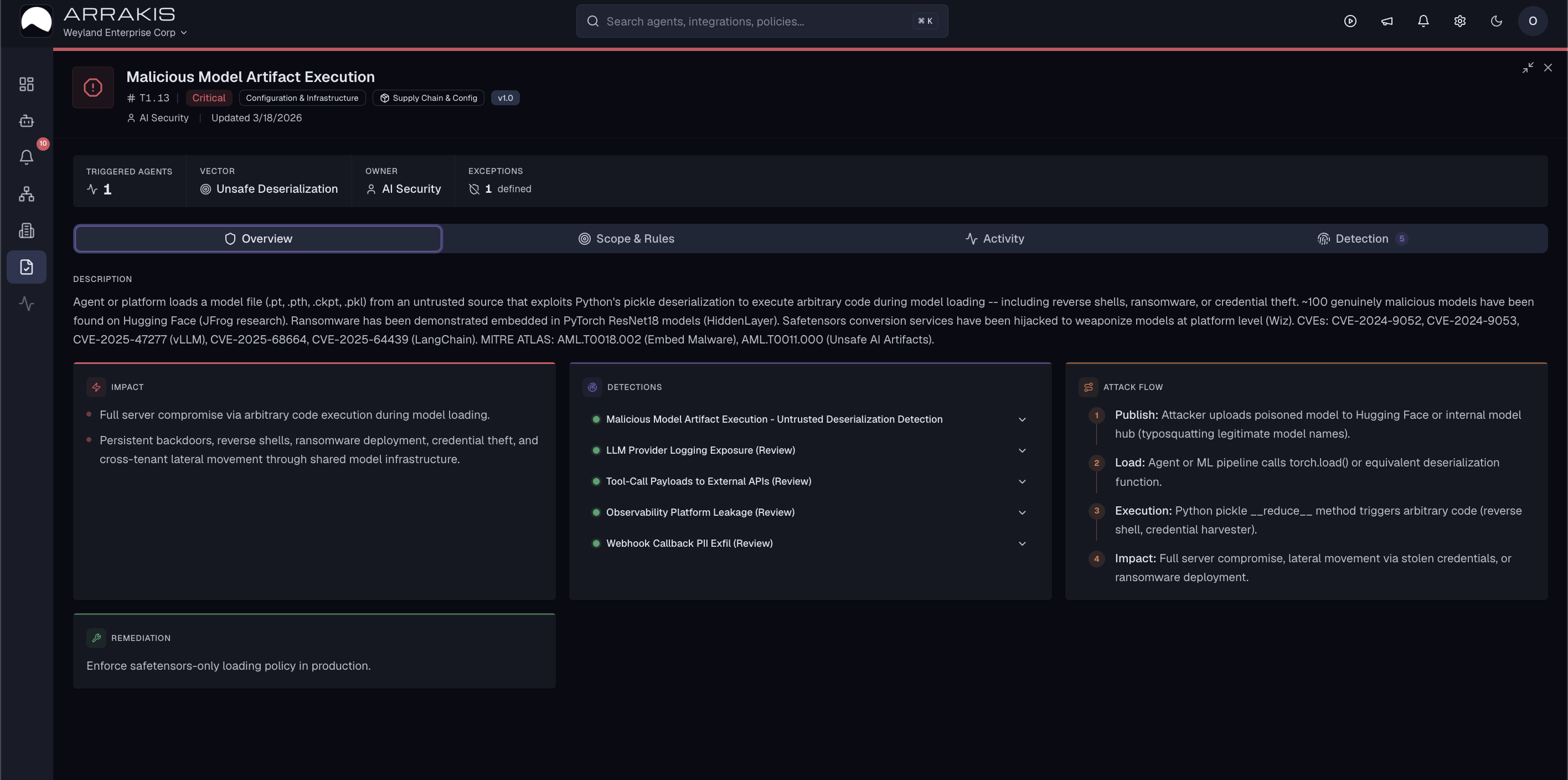Image resolution: width=1568 pixels, height=780 pixels.
Task: Expand Malicious Model Artifact Execution detection
Action: click(x=1022, y=419)
